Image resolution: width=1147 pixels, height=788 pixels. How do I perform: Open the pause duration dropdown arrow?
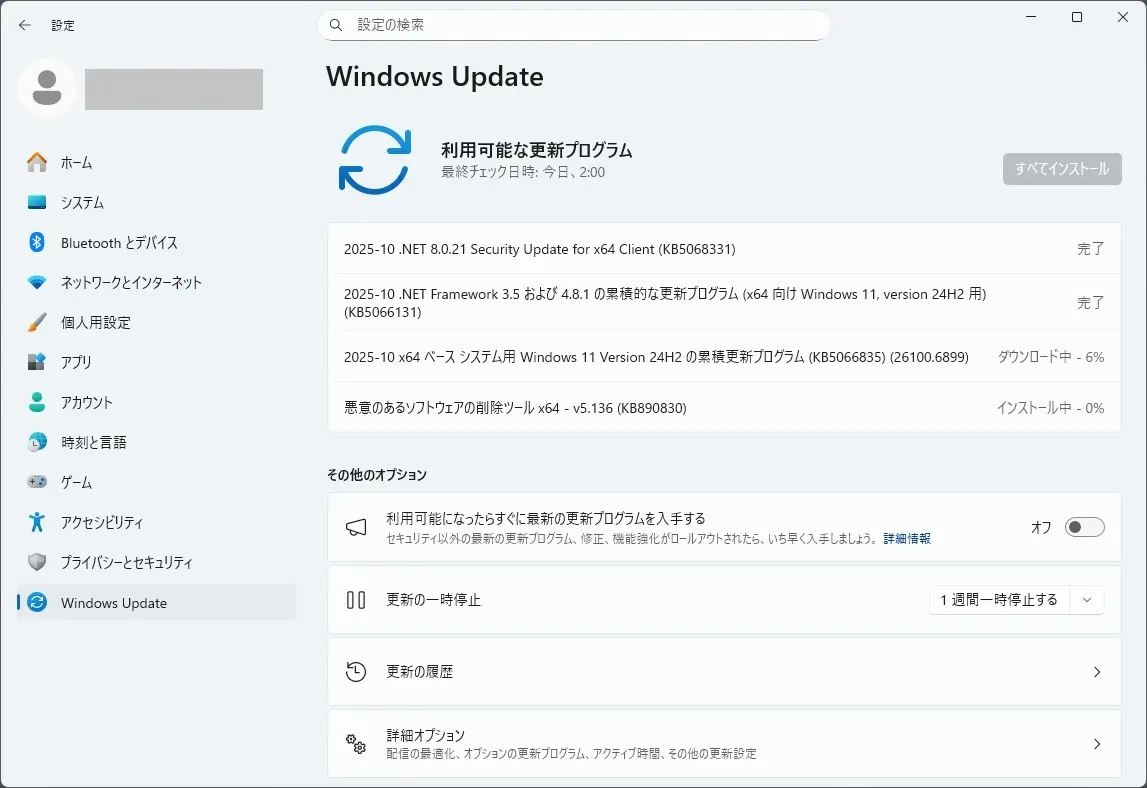pyautogui.click(x=1087, y=600)
